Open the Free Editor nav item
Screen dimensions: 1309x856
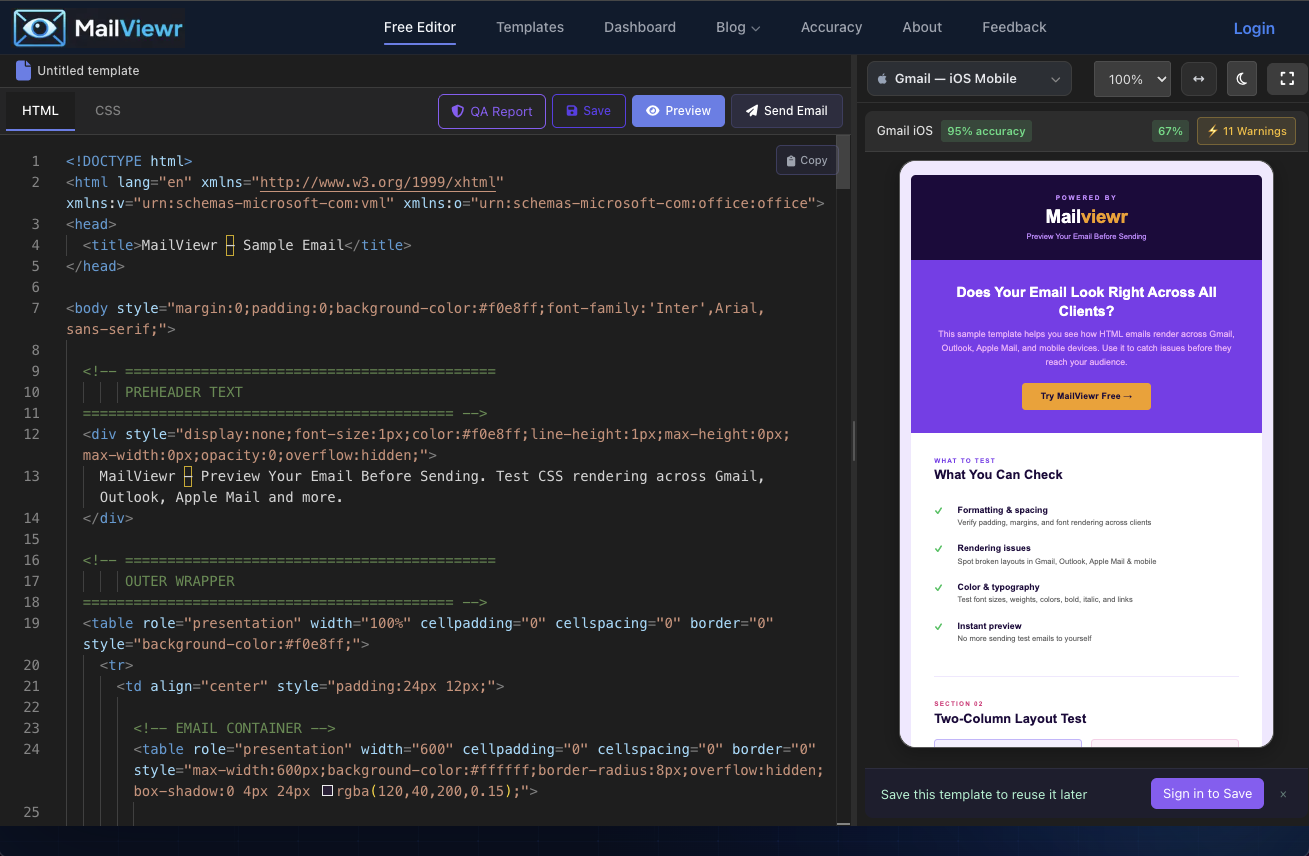420,27
